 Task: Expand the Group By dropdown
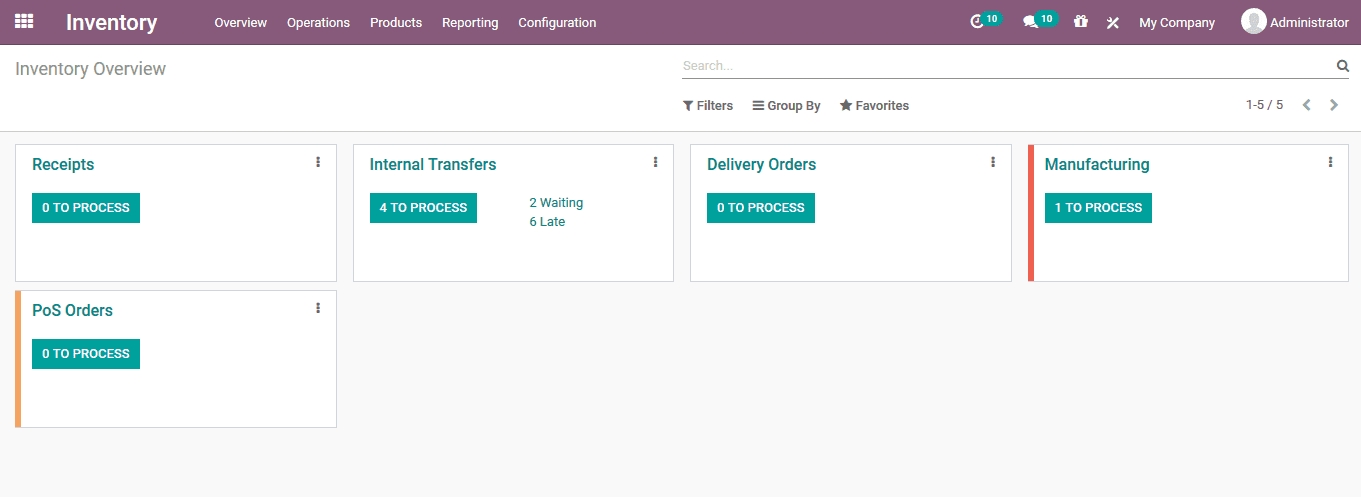[786, 106]
